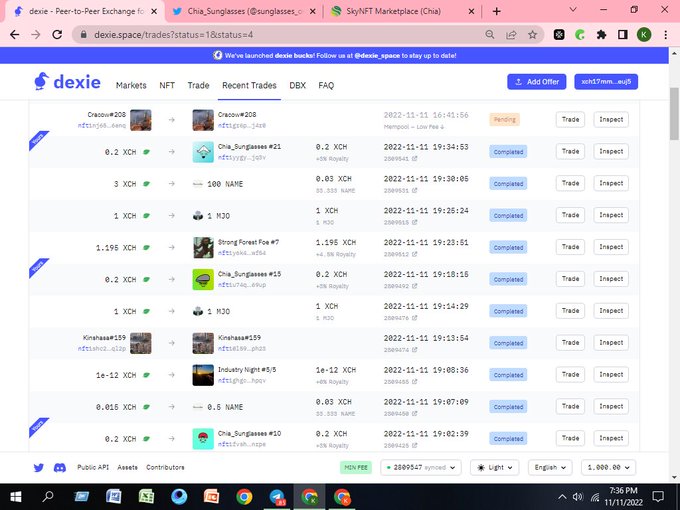
Task: Open the notification center icon
Action: pos(658,496)
